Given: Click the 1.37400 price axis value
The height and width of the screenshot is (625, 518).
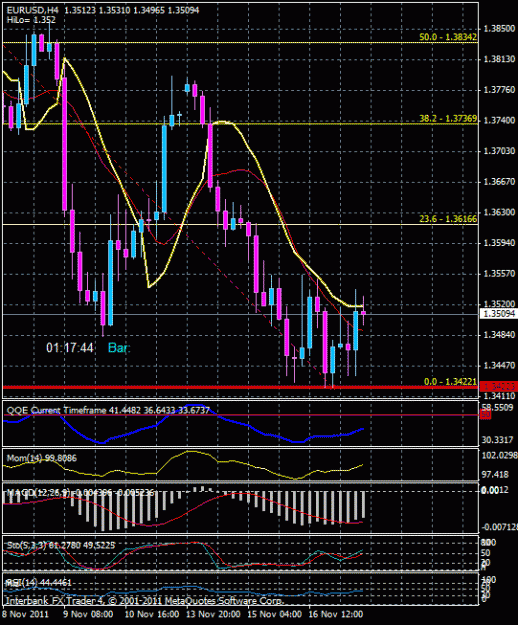Looking at the screenshot, I should click(499, 120).
